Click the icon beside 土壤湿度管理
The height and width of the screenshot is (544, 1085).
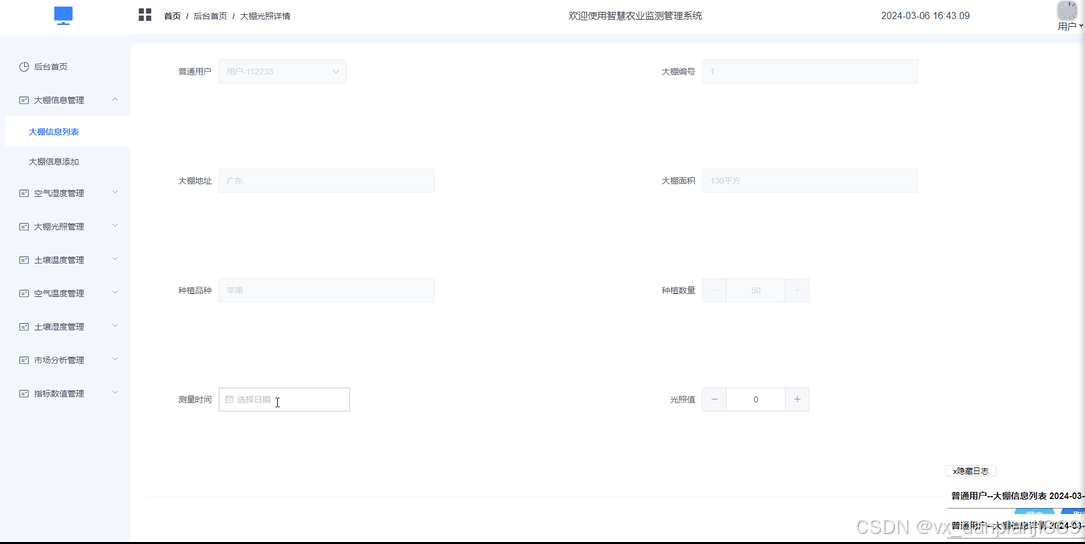(24, 327)
